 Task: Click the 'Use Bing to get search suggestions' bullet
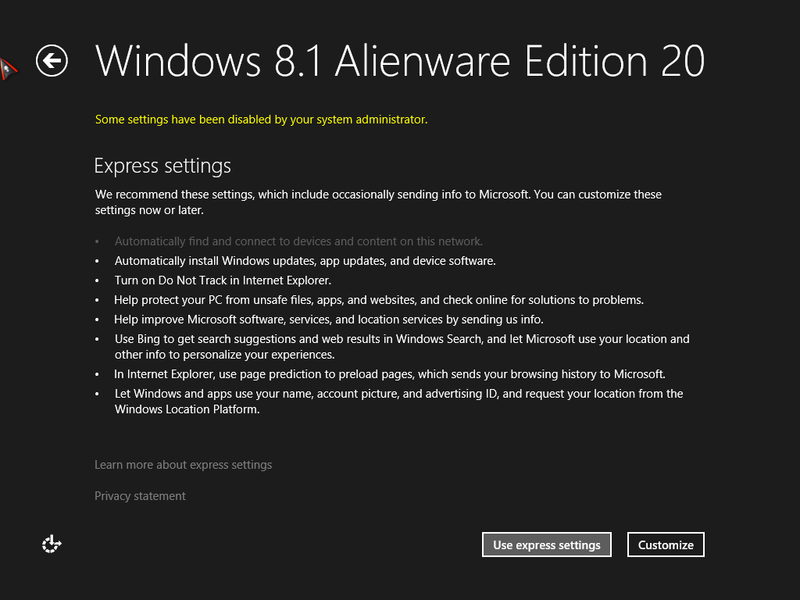coord(402,346)
